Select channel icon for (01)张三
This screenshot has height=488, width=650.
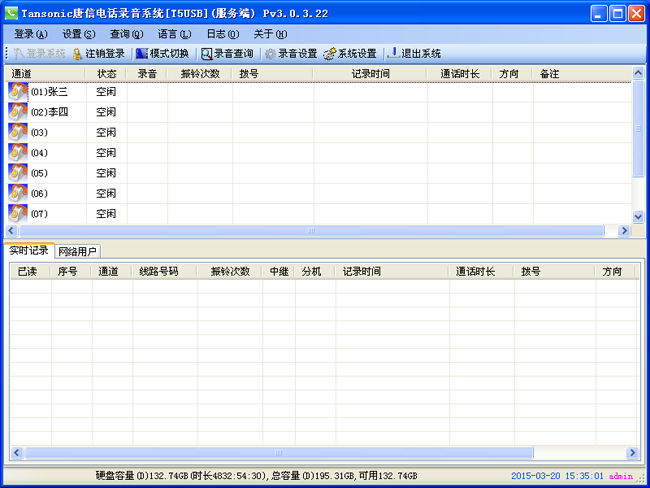coord(18,92)
